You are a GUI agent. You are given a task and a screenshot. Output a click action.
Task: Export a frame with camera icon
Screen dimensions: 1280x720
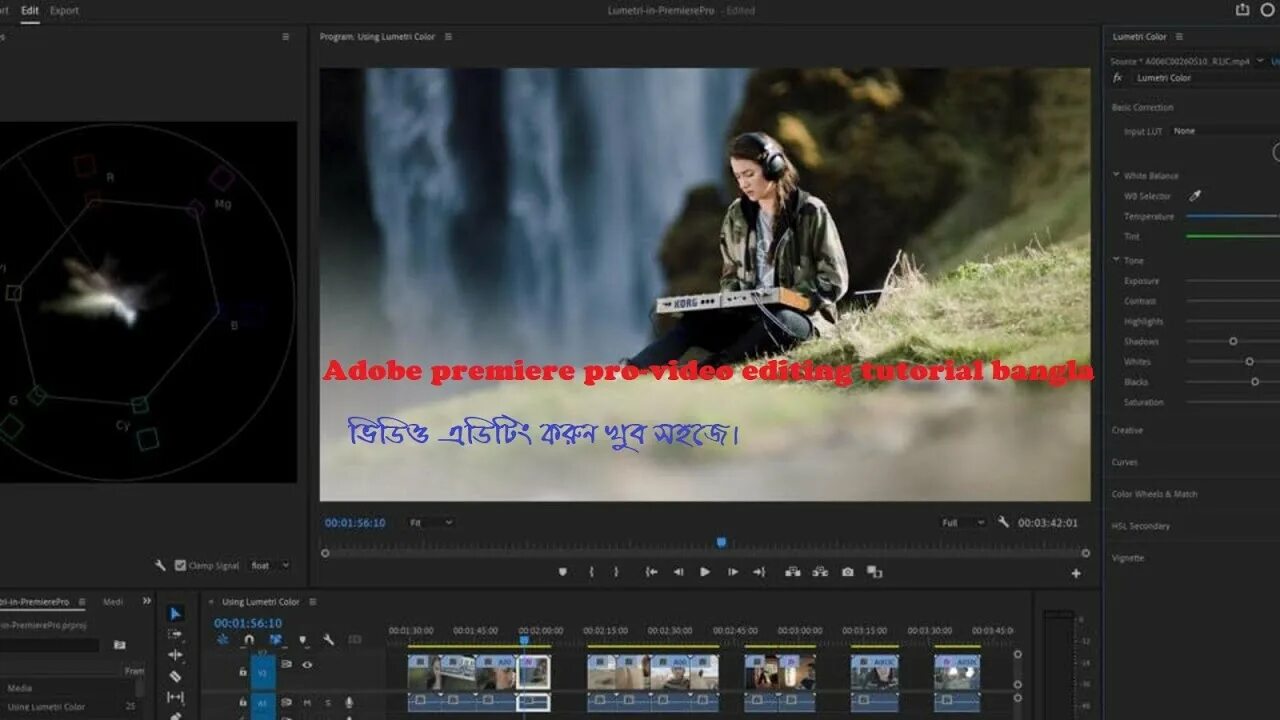pyautogui.click(x=848, y=572)
